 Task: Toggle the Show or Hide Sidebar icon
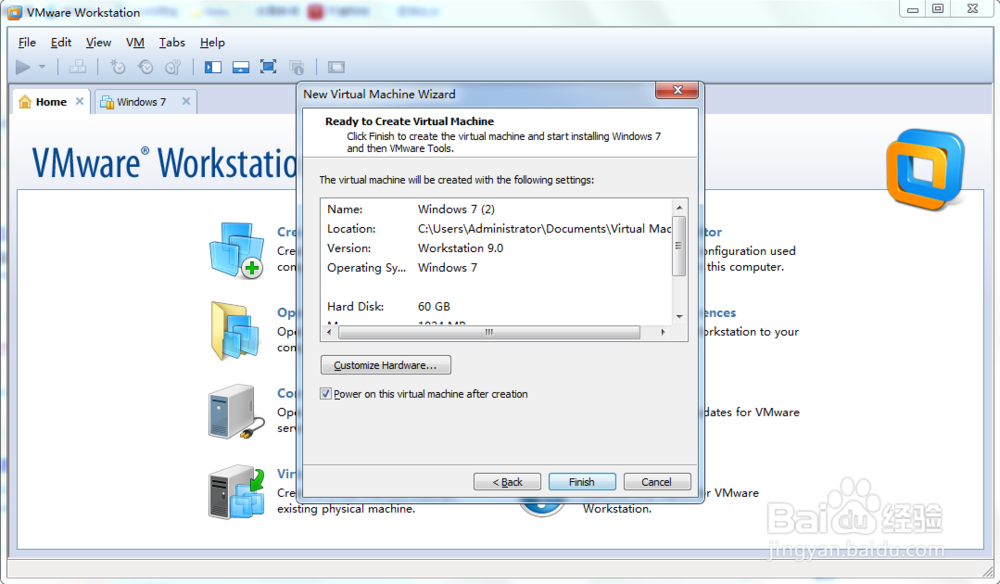[212, 67]
